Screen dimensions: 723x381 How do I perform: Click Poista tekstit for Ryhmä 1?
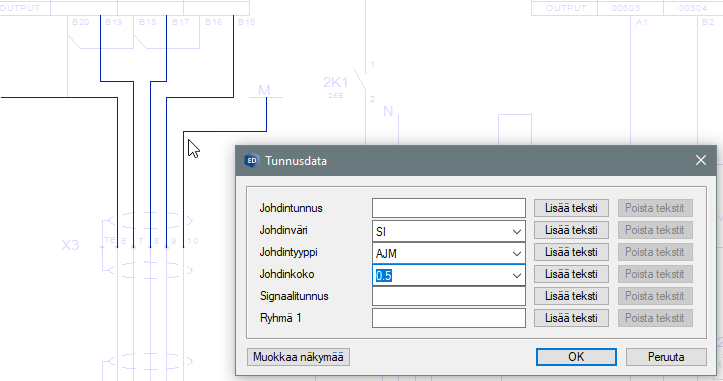(655, 318)
